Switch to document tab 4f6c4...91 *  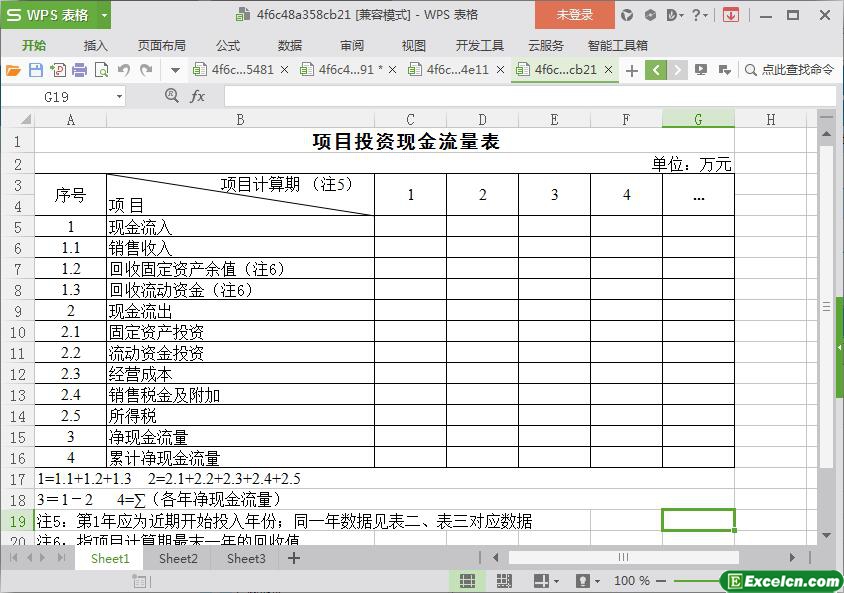pos(349,69)
